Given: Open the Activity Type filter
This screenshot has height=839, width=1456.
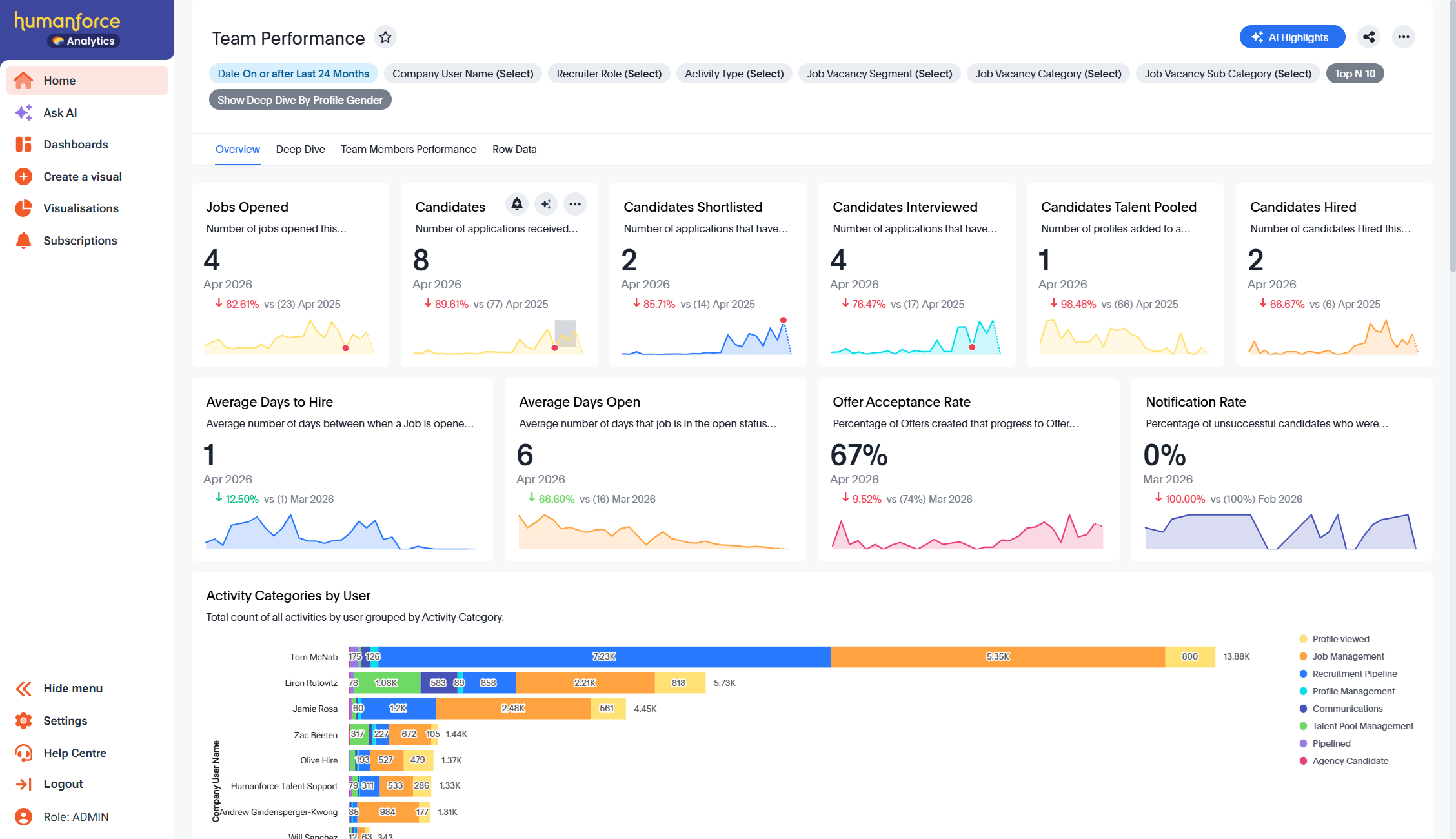Looking at the screenshot, I should (x=734, y=74).
